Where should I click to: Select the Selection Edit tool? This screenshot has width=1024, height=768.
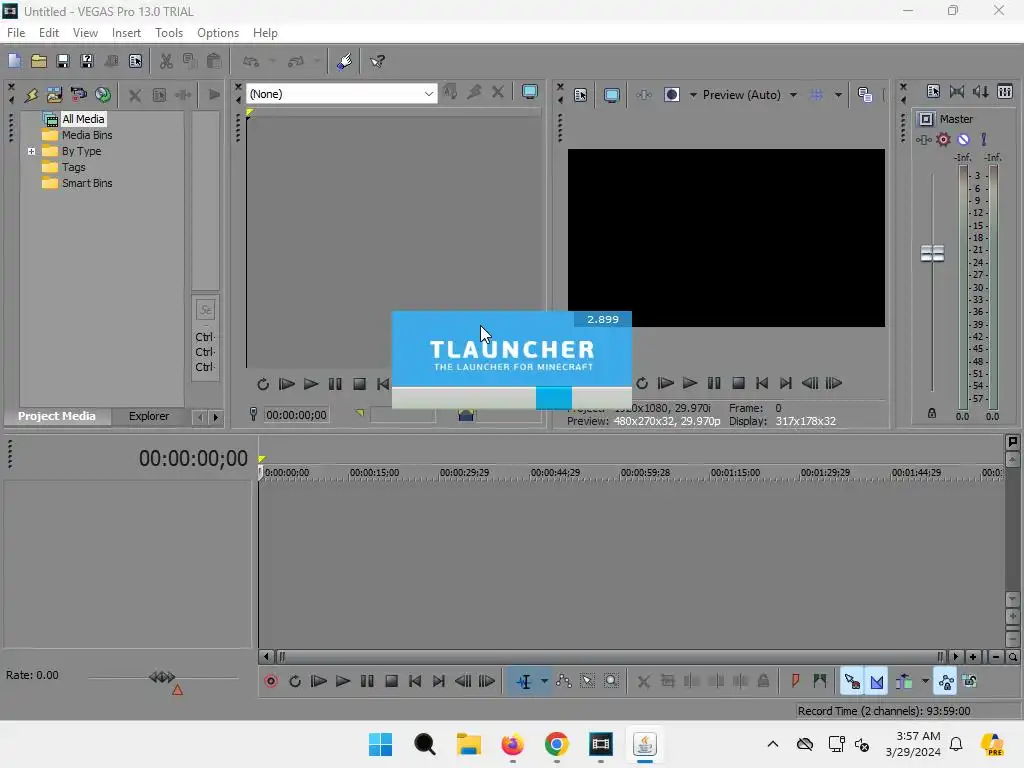(588, 681)
